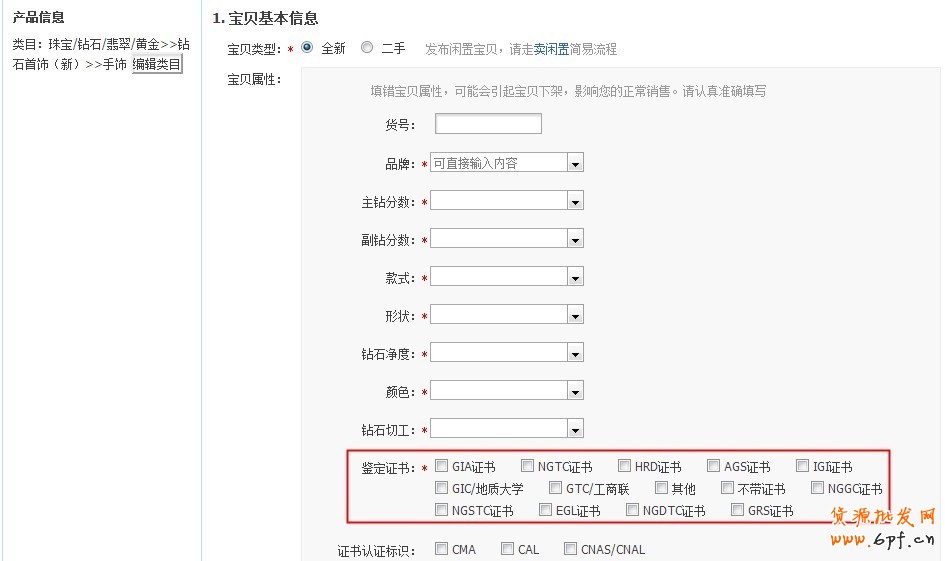
Task: Choose the 二手 radio option
Action: (367, 47)
